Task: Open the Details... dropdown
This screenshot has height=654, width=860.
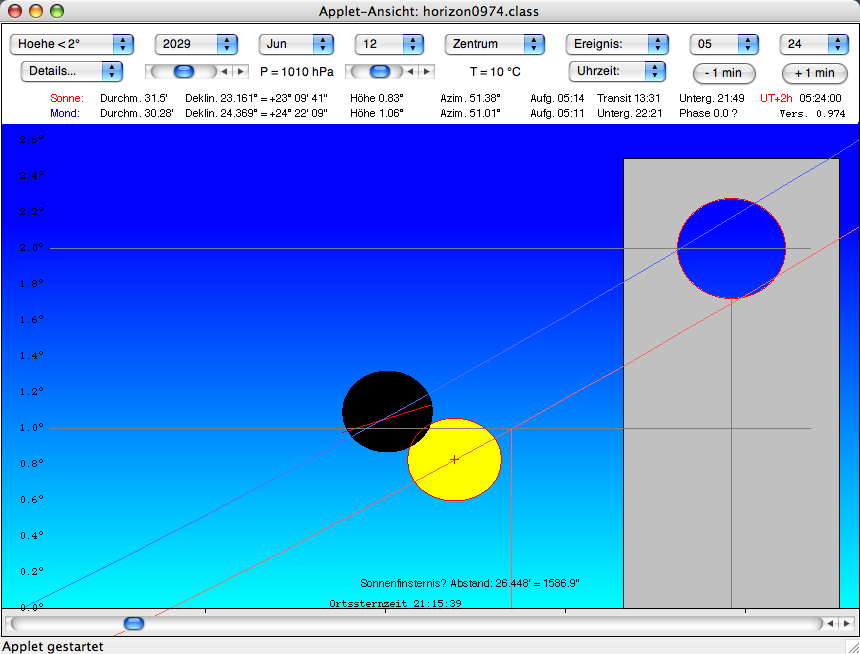Action: (x=71, y=71)
